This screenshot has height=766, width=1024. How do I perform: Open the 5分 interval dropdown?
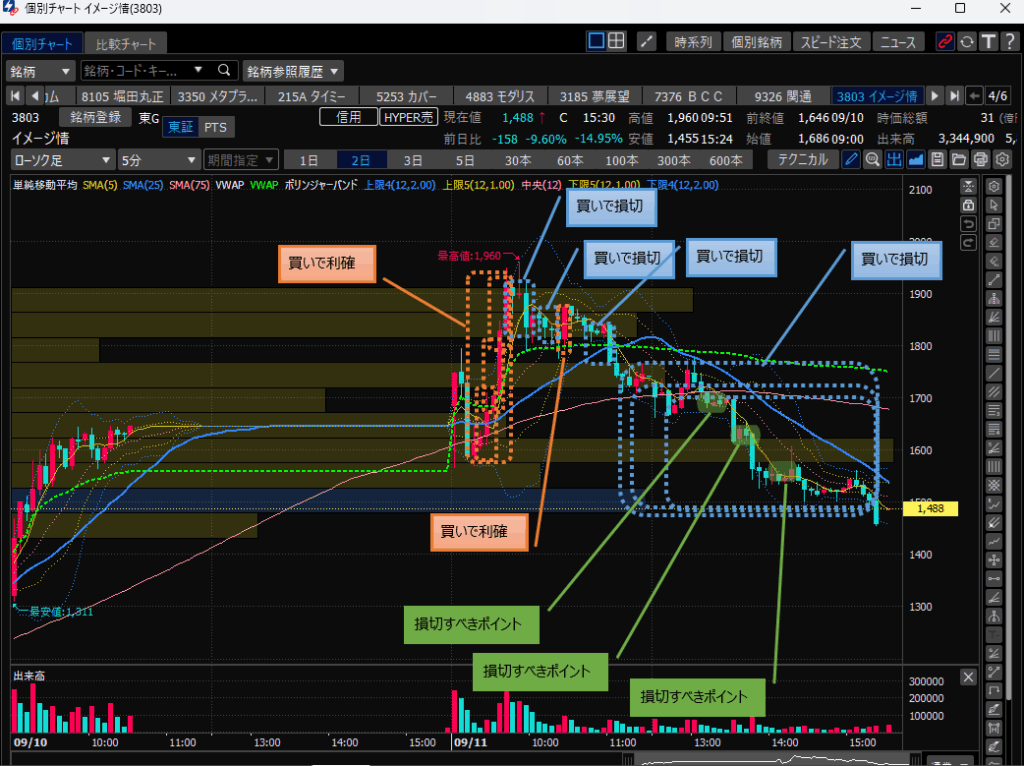[157, 160]
